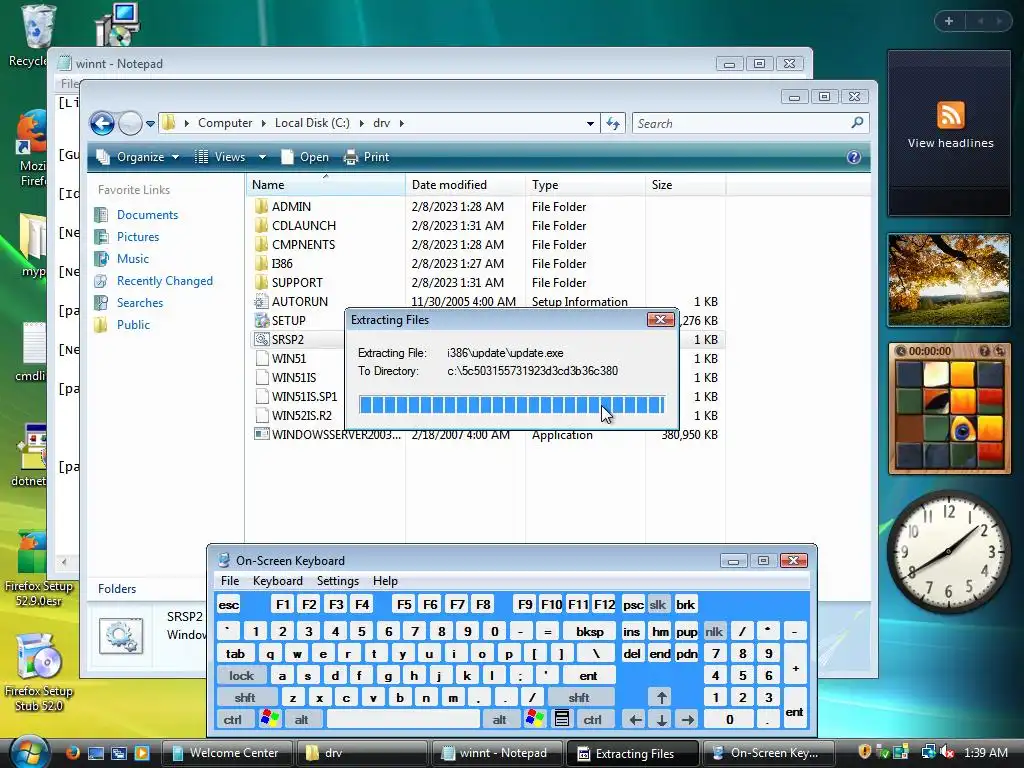Image resolution: width=1024 pixels, height=768 pixels.
Task: Sort by the Type column header
Action: pos(585,185)
